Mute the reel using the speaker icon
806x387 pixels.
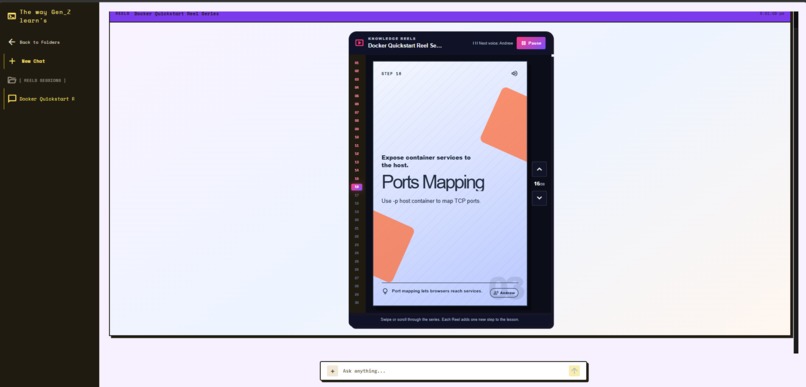coord(514,73)
